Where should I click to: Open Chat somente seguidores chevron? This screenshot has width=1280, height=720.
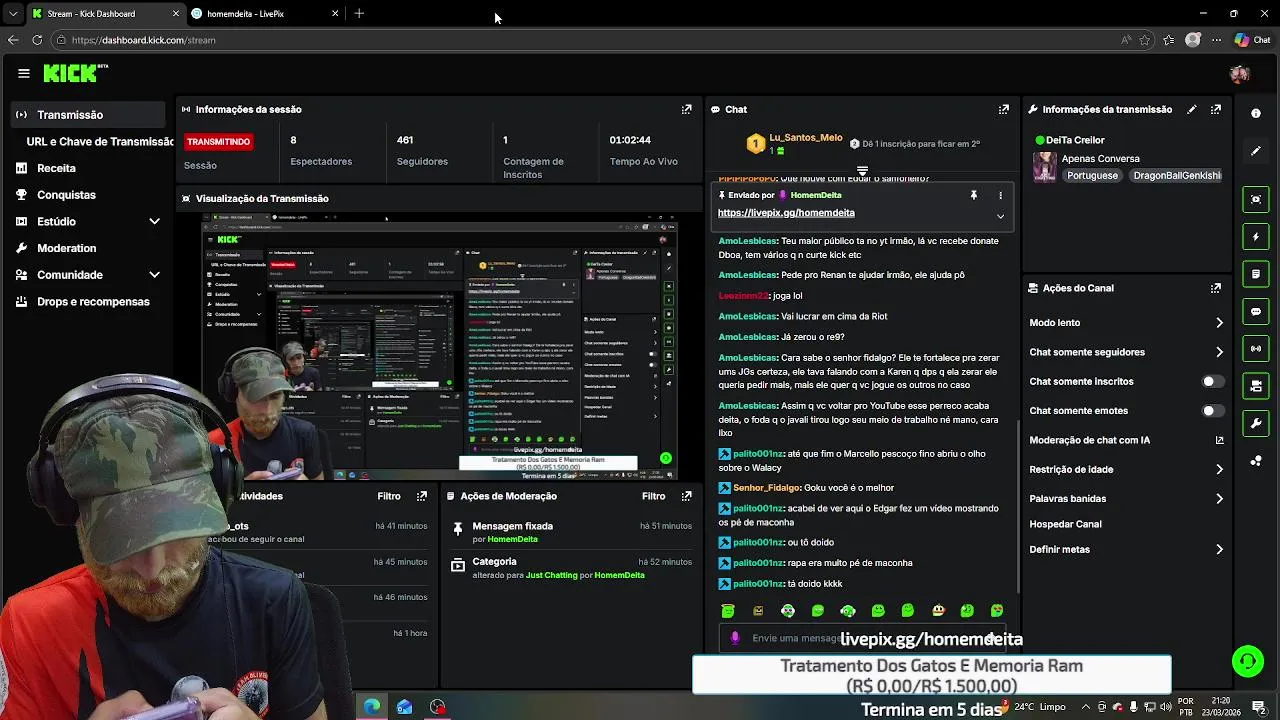coord(1219,352)
